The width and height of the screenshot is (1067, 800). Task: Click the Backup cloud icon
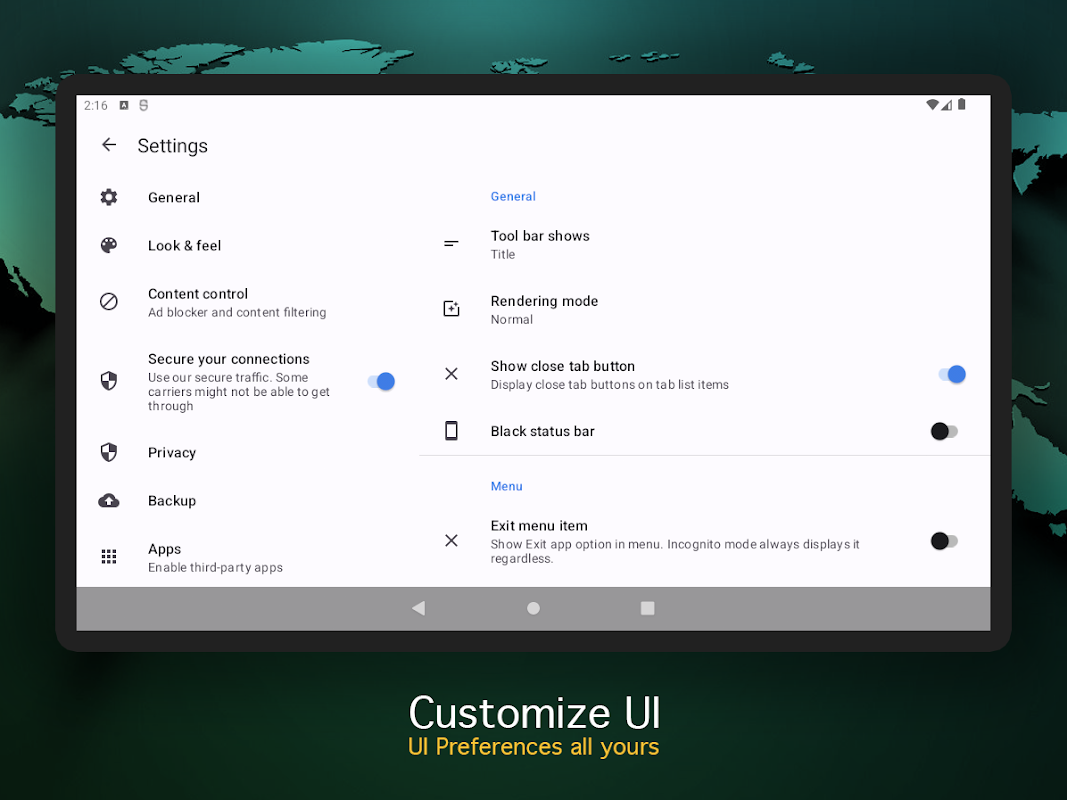pyautogui.click(x=109, y=501)
